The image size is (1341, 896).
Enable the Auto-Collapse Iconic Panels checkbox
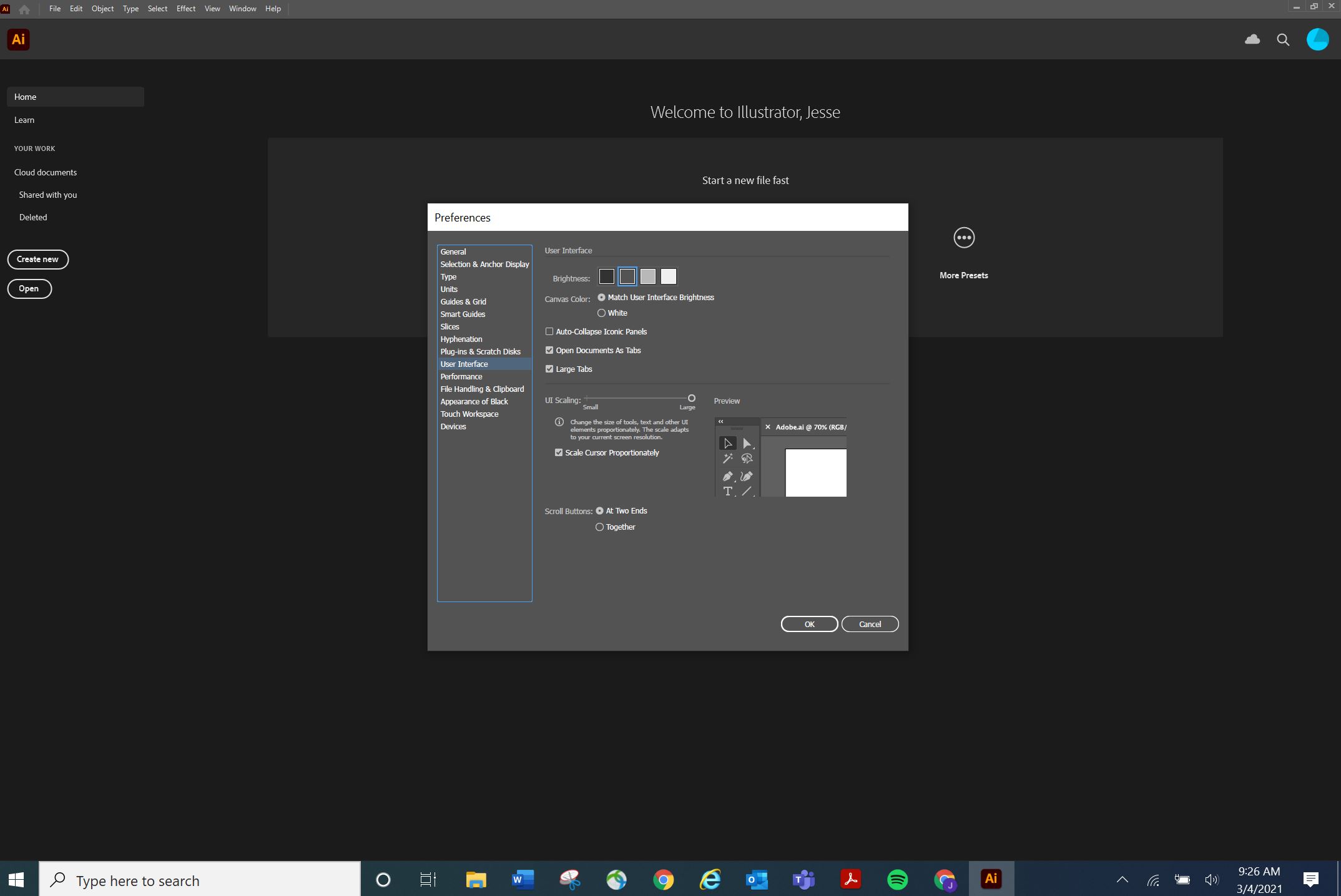tap(549, 331)
